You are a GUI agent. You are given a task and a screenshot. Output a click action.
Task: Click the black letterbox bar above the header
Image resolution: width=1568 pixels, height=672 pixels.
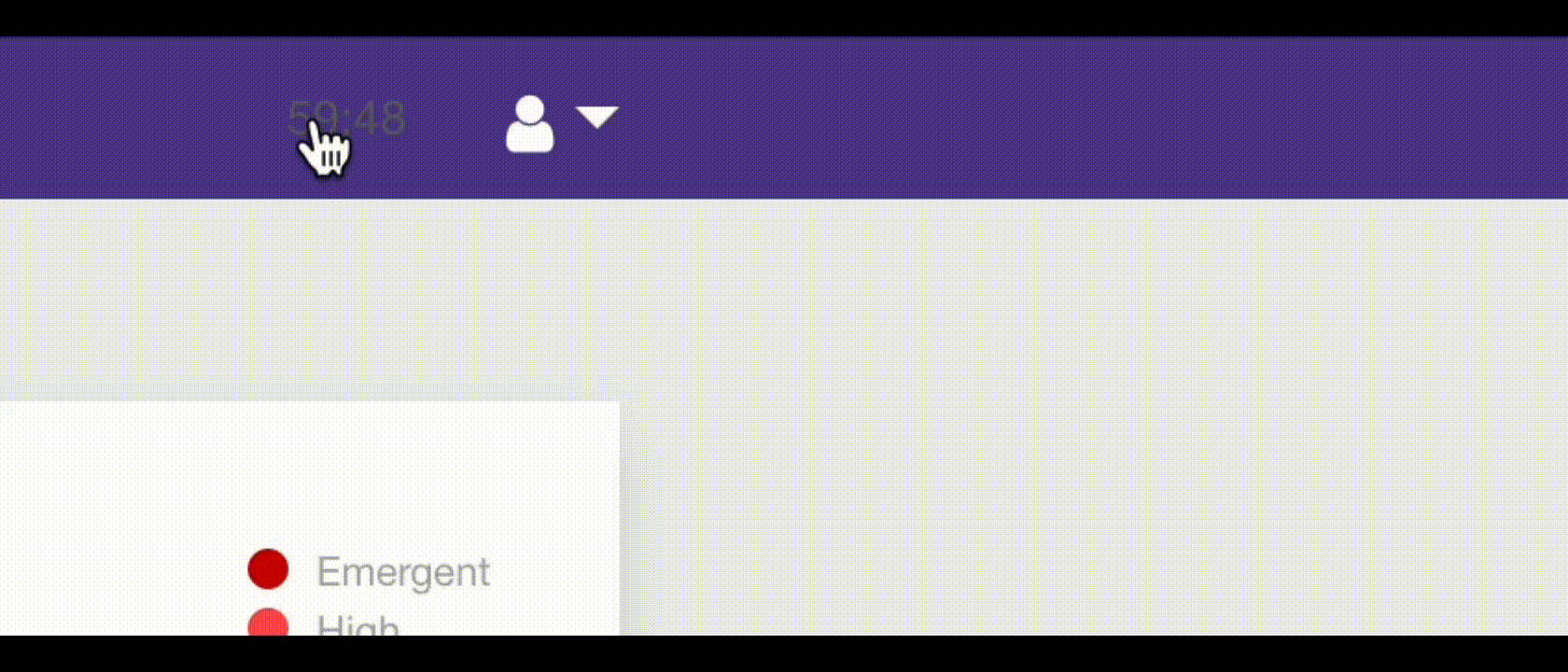click(x=784, y=18)
